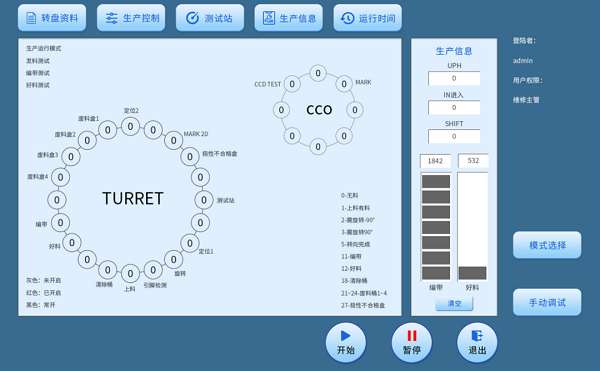600x371 pixels.
Task: Exit the application via the 退出 button
Action: pyautogui.click(x=477, y=343)
